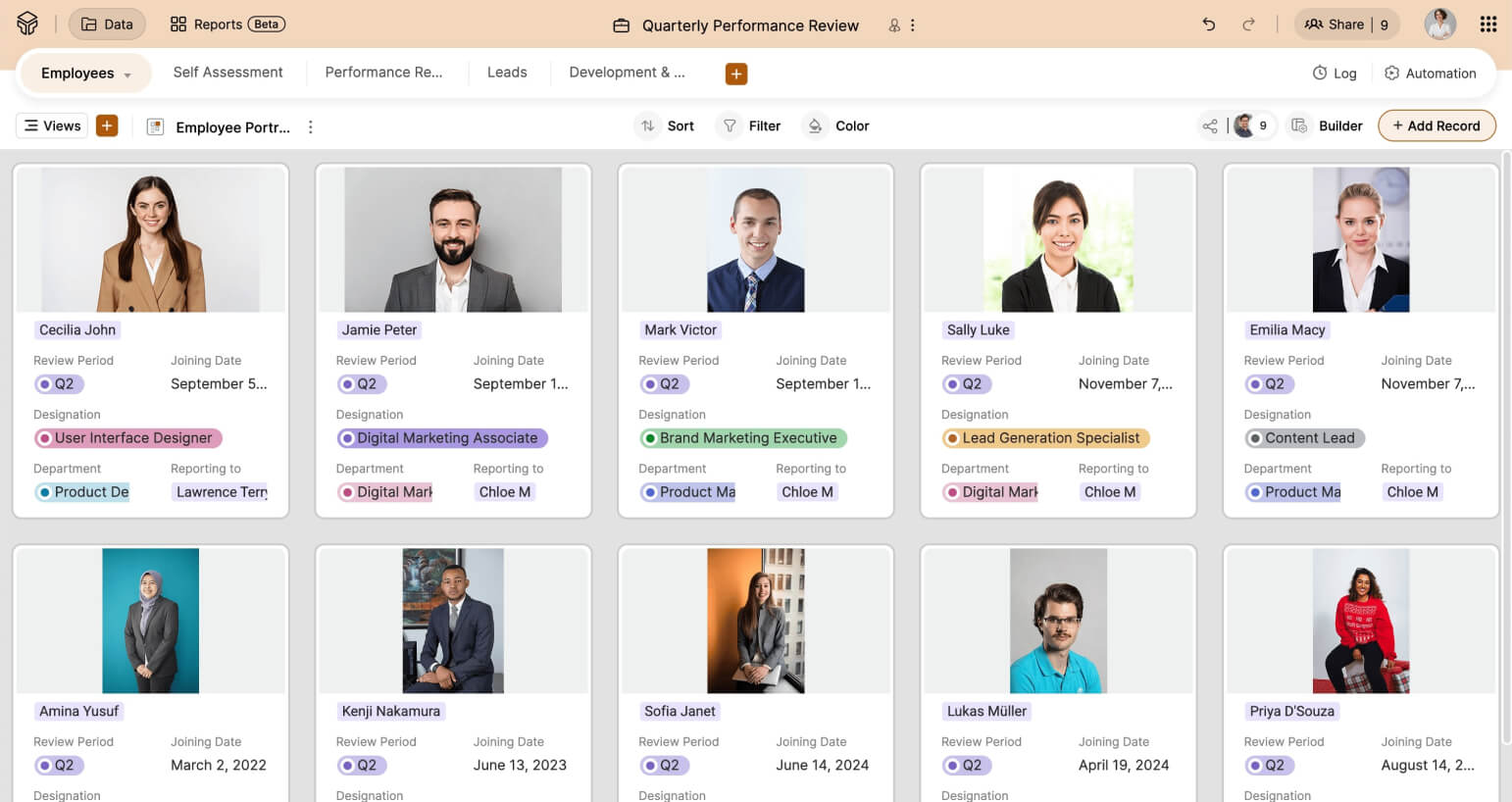1512x802 pixels.
Task: Open the Log history
Action: click(x=1335, y=74)
